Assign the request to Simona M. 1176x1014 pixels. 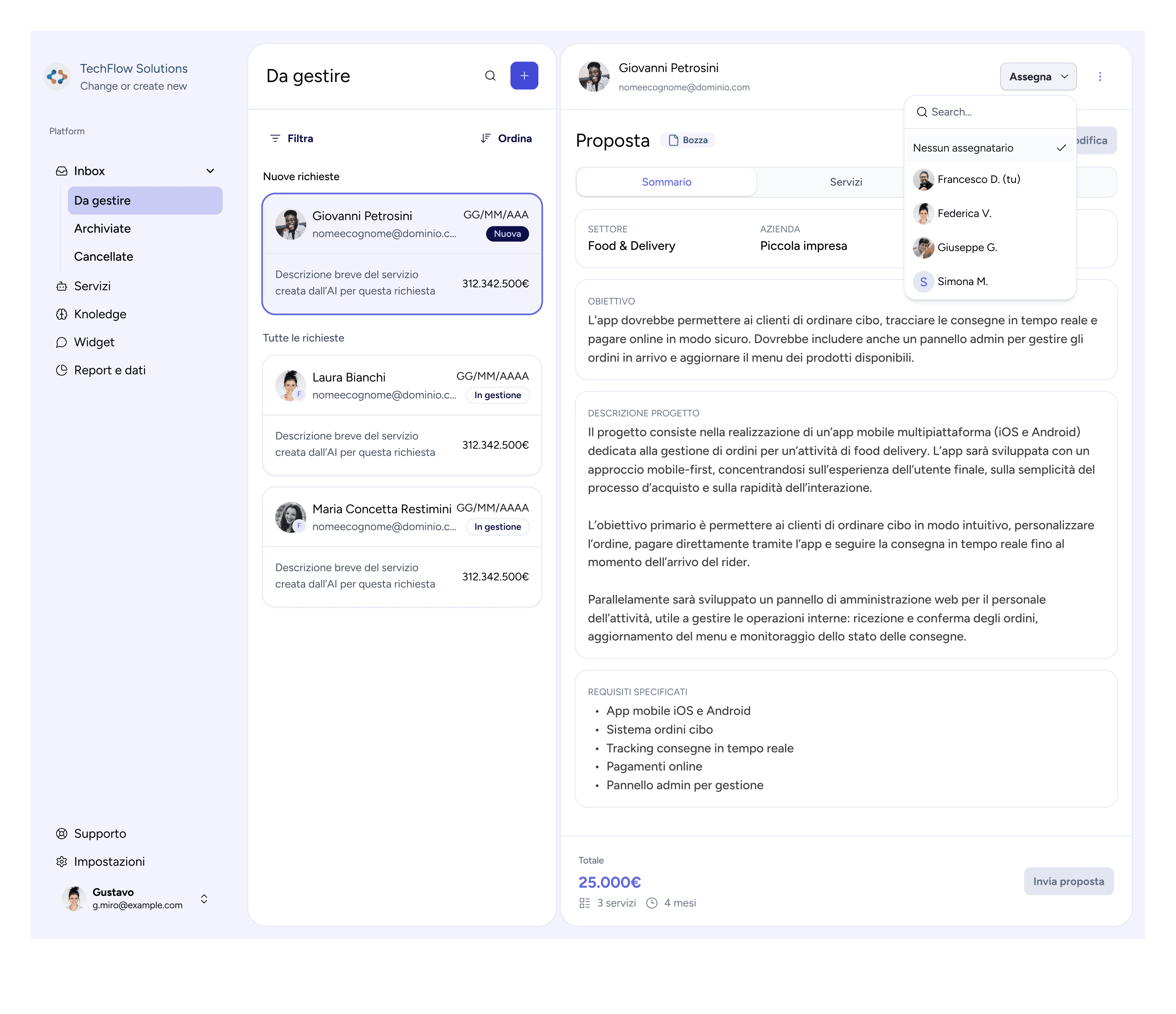pyautogui.click(x=962, y=282)
